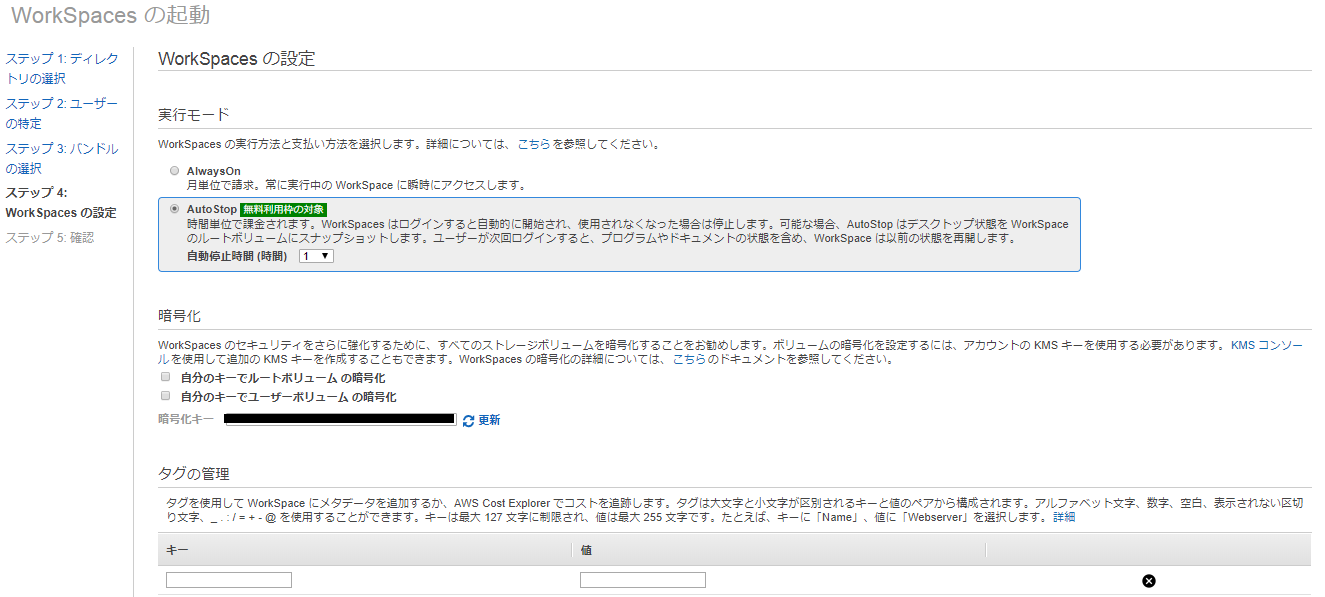Click the キー column header
Viewport: 1325px width, 597px height.
click(x=177, y=550)
